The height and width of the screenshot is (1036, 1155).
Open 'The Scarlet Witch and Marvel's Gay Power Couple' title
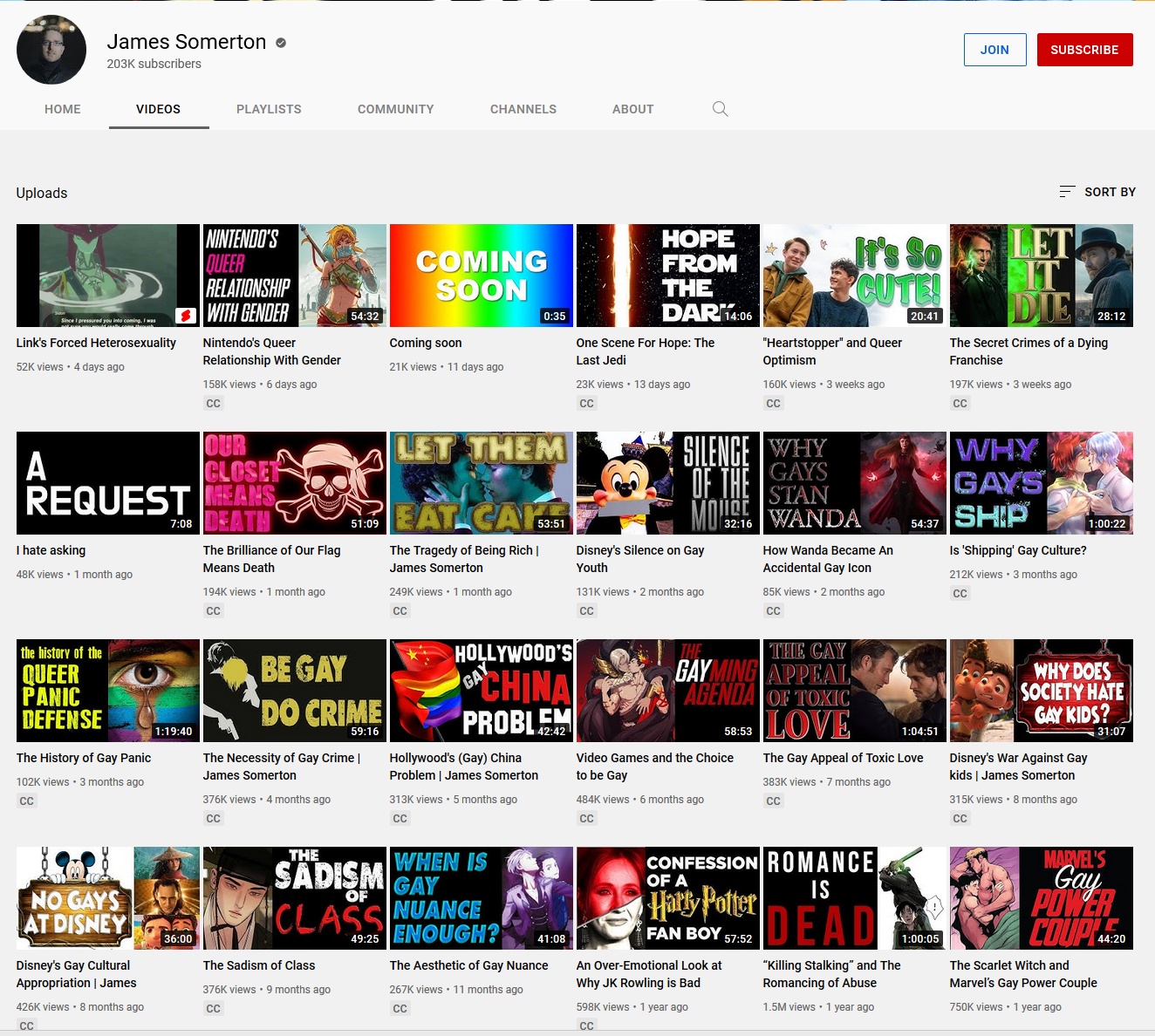[1023, 974]
